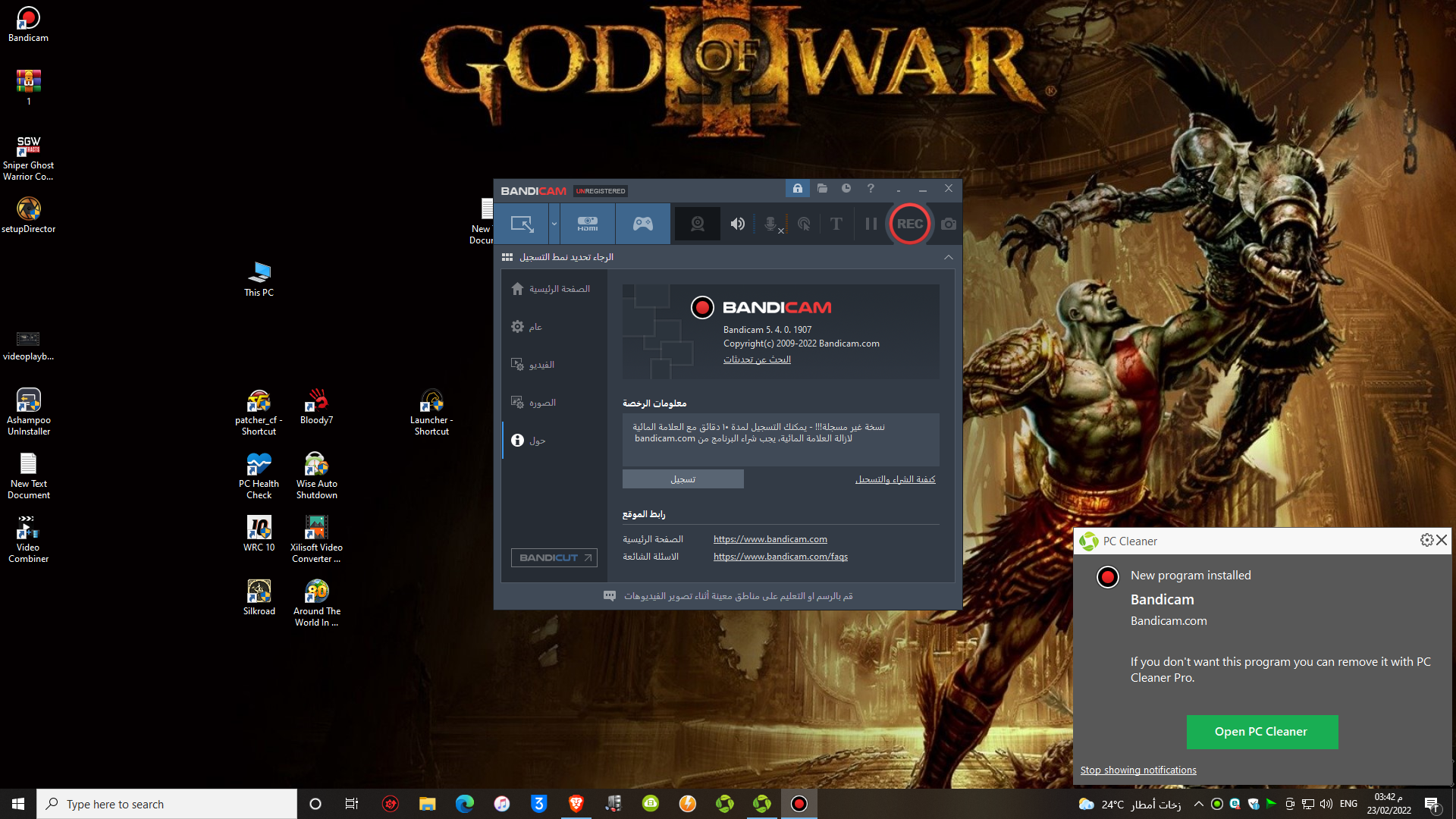Toggle text overlay T icon

coord(836,224)
